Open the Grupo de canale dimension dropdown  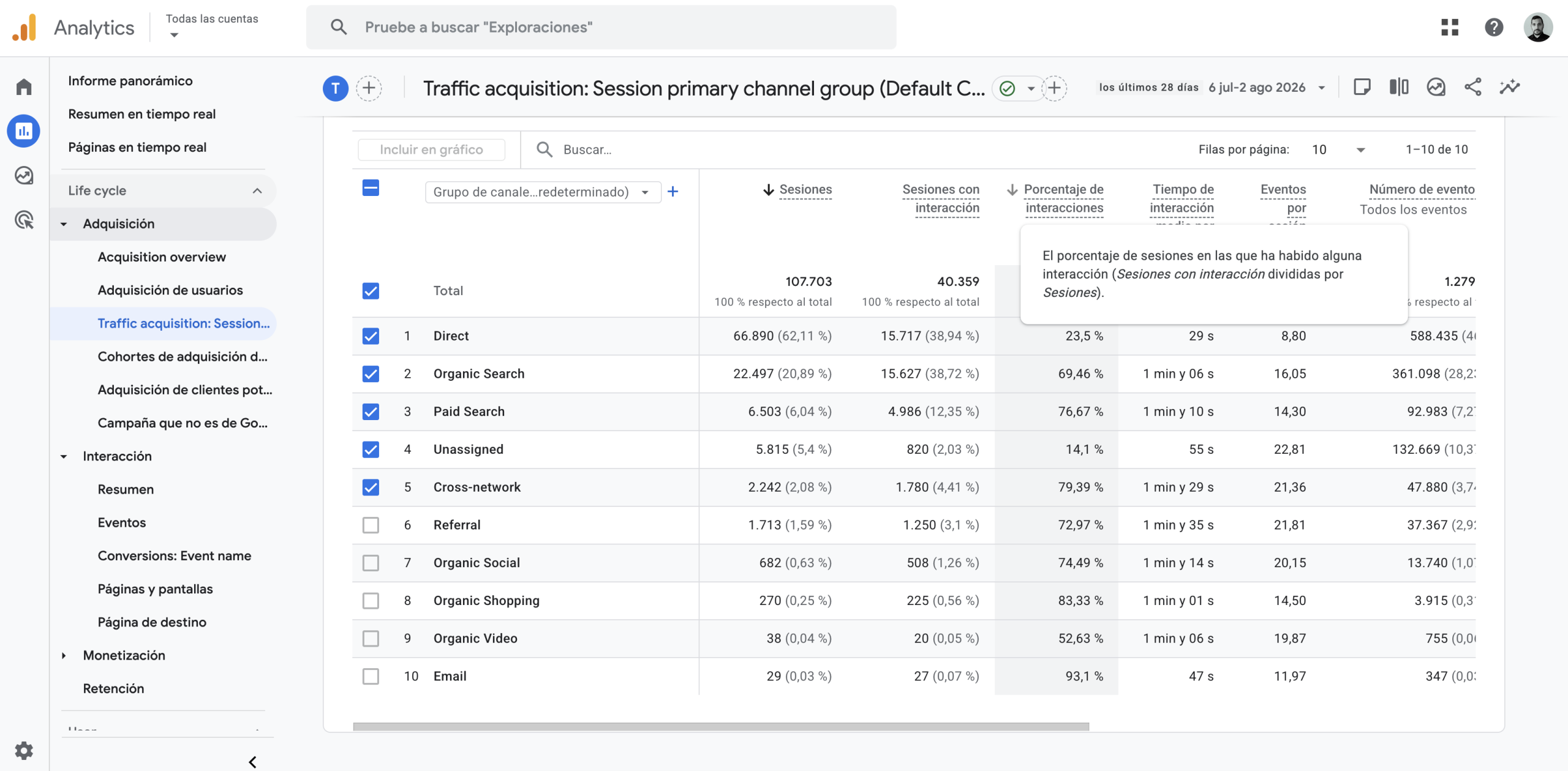[x=543, y=192]
